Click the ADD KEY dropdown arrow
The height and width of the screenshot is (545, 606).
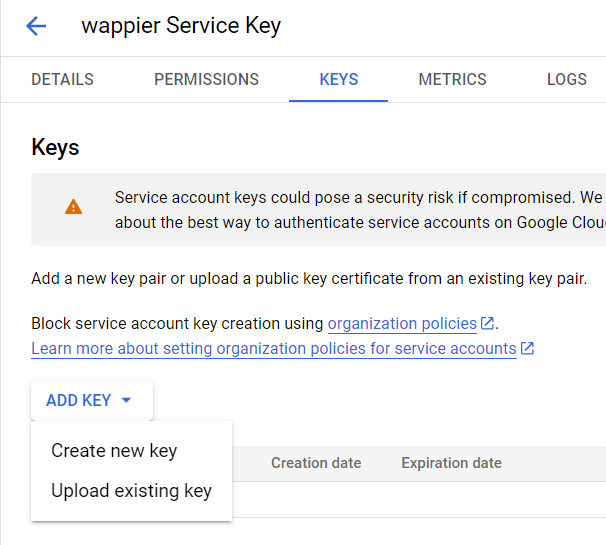click(126, 400)
